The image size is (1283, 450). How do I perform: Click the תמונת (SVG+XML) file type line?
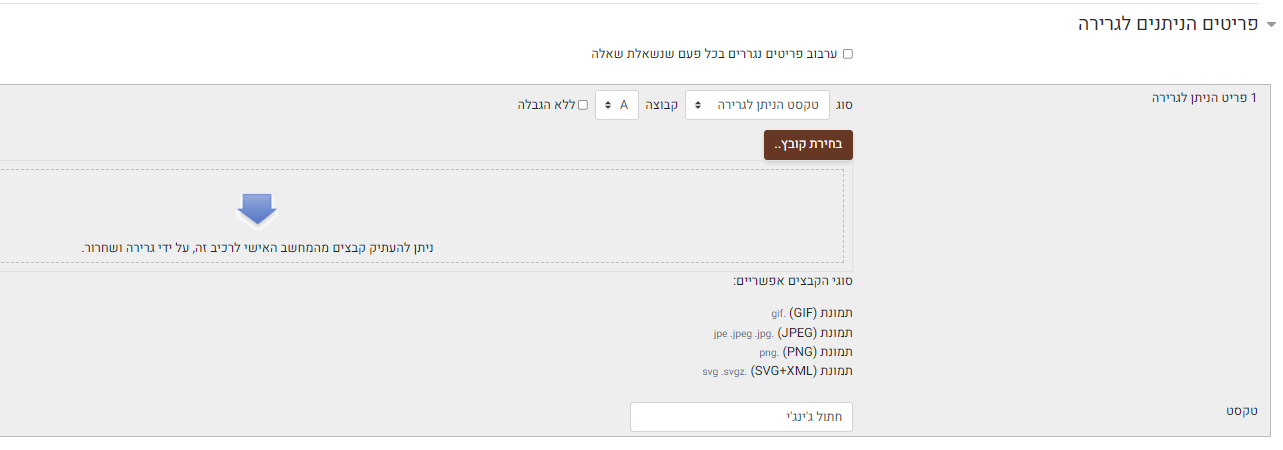click(777, 371)
